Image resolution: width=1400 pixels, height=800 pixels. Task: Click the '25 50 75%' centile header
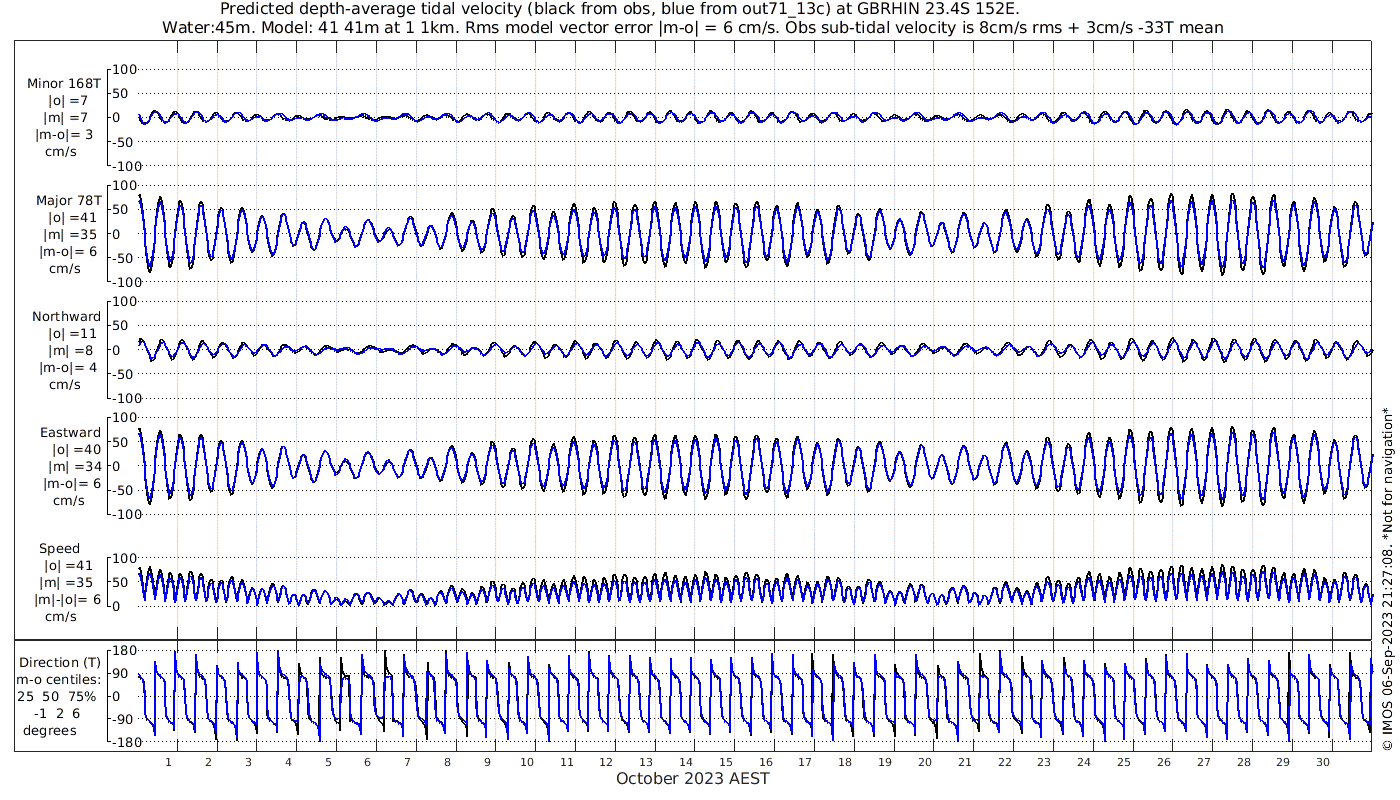[x=57, y=696]
